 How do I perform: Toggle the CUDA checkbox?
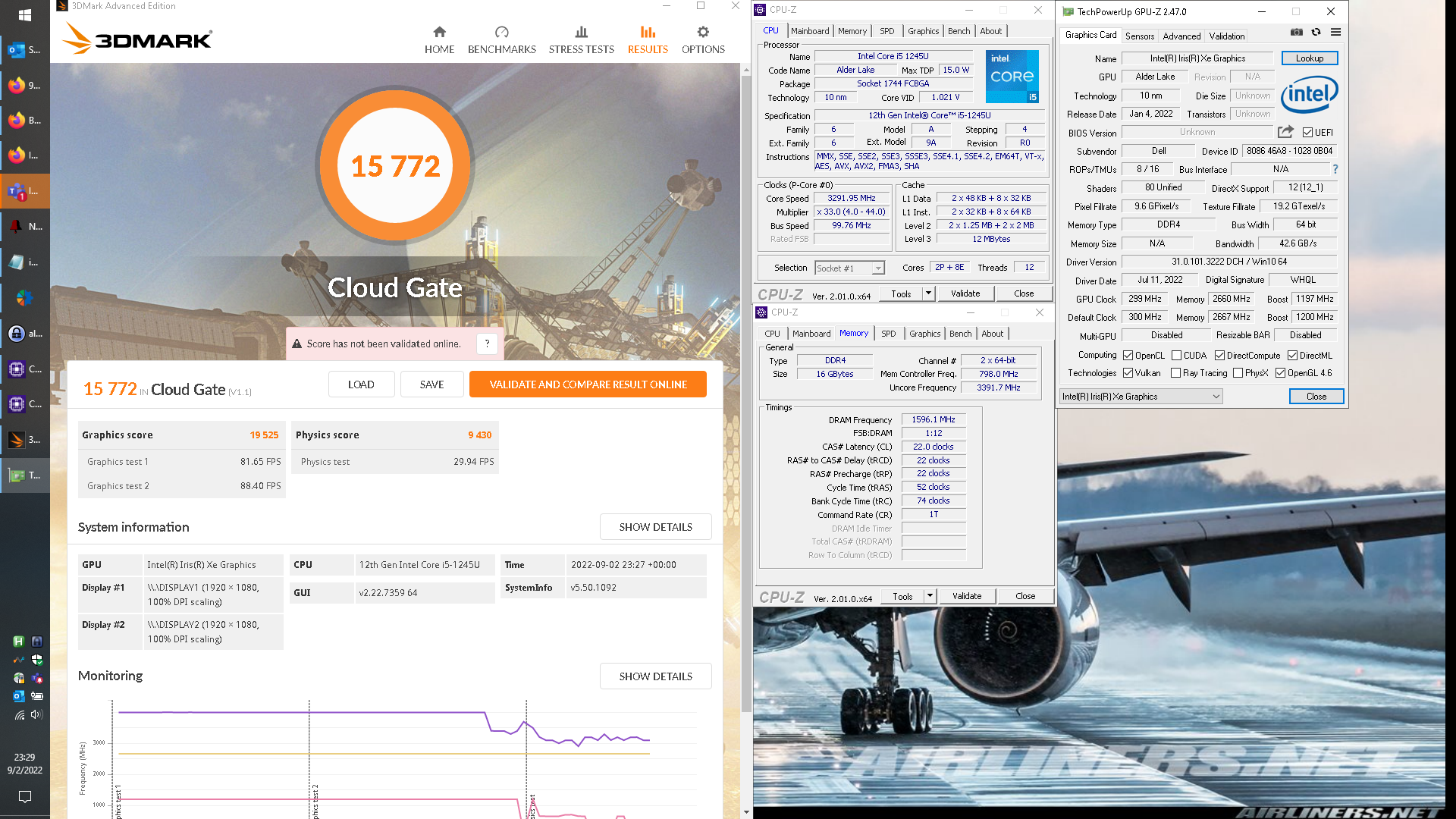1176,355
